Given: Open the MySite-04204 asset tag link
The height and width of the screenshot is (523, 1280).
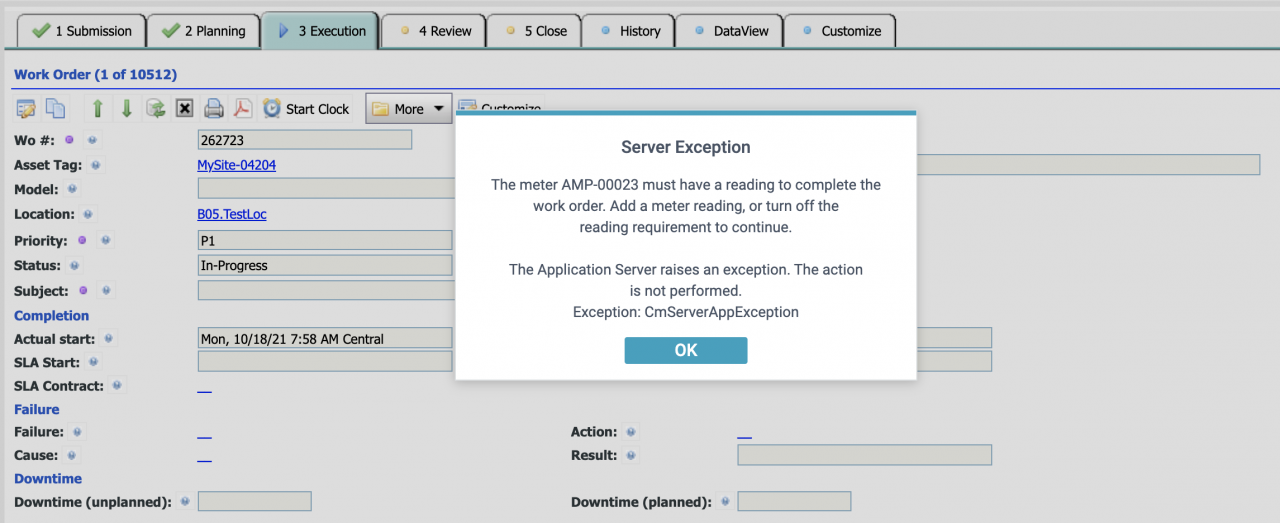Looking at the screenshot, I should (x=237, y=165).
